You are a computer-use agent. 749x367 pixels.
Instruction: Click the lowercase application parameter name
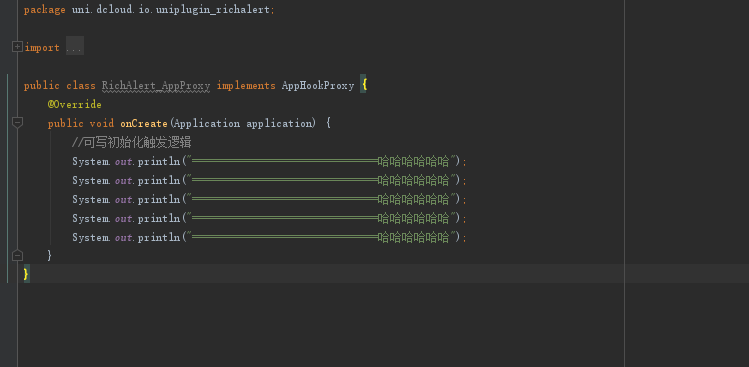pos(279,123)
